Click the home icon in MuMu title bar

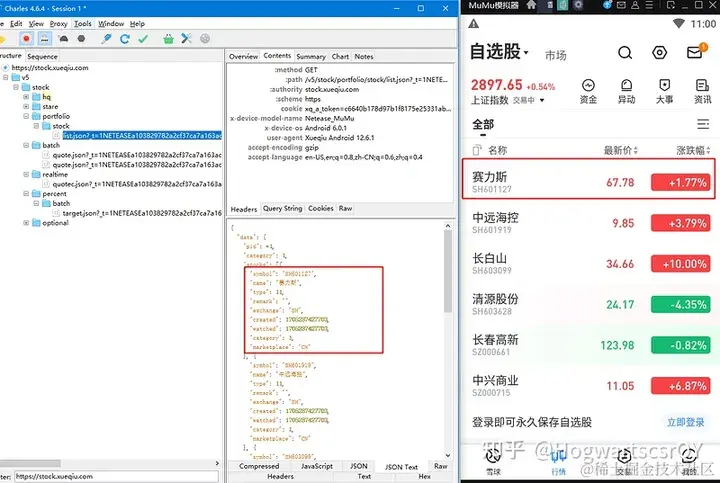[x=531, y=5]
